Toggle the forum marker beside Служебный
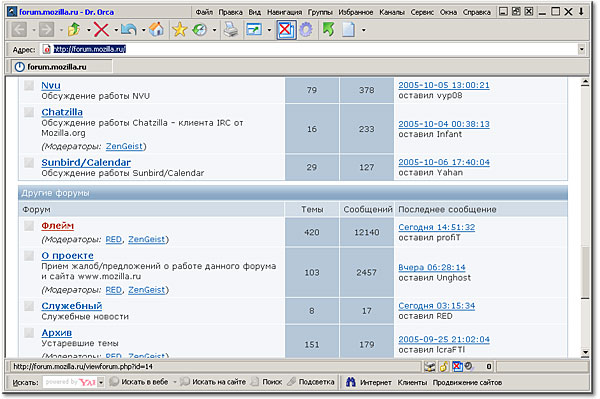This screenshot has height=399, width=600. 29,306
